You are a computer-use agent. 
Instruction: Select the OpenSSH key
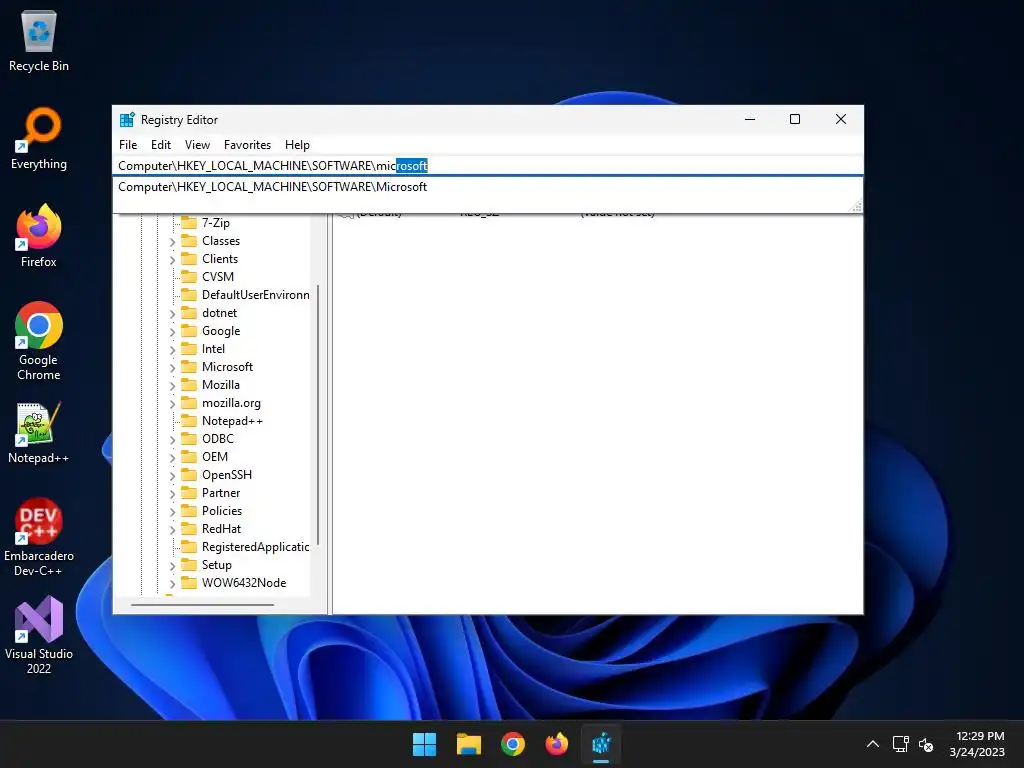(x=227, y=475)
